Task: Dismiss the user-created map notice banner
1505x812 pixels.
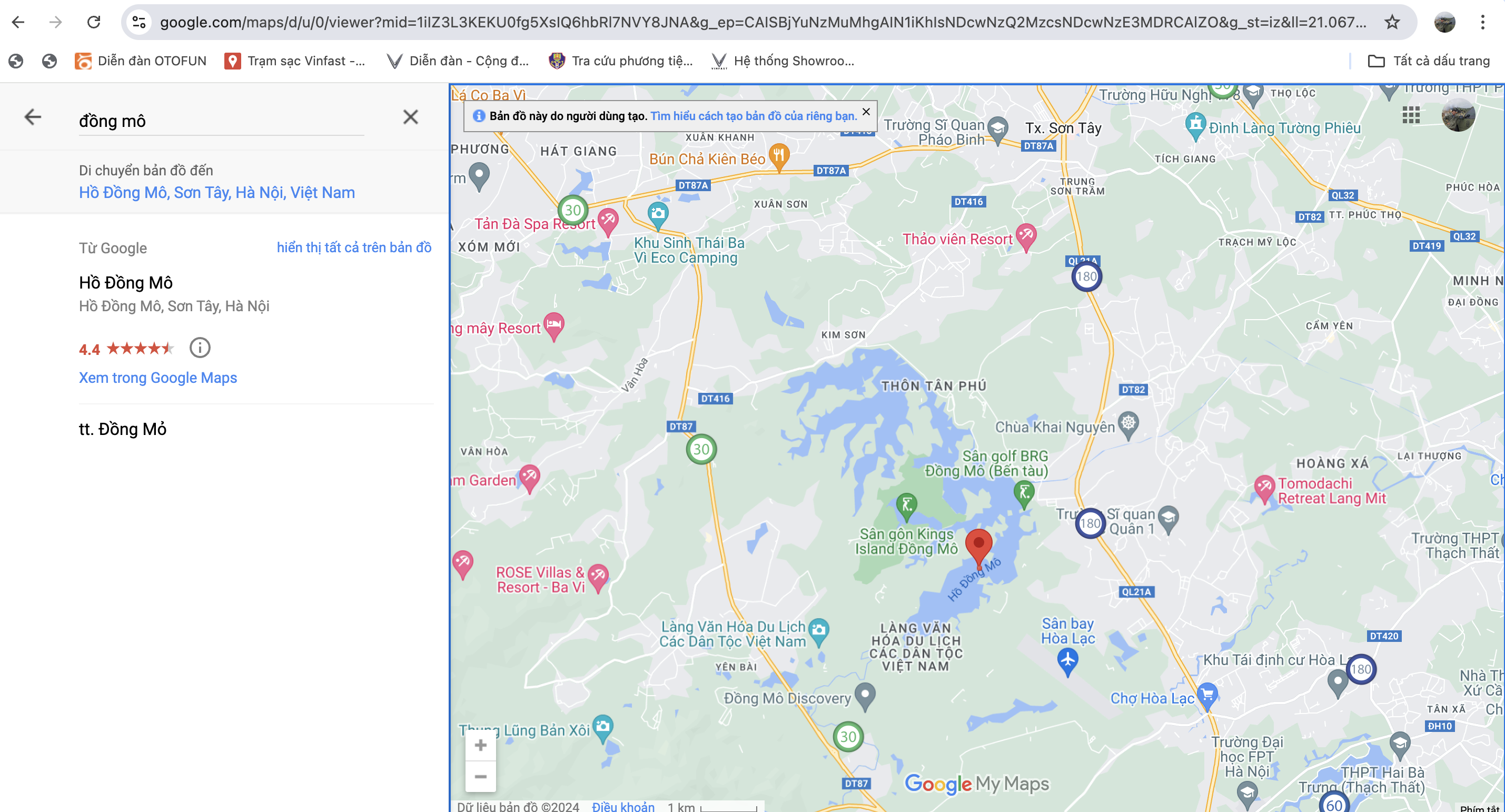Action: [866, 112]
